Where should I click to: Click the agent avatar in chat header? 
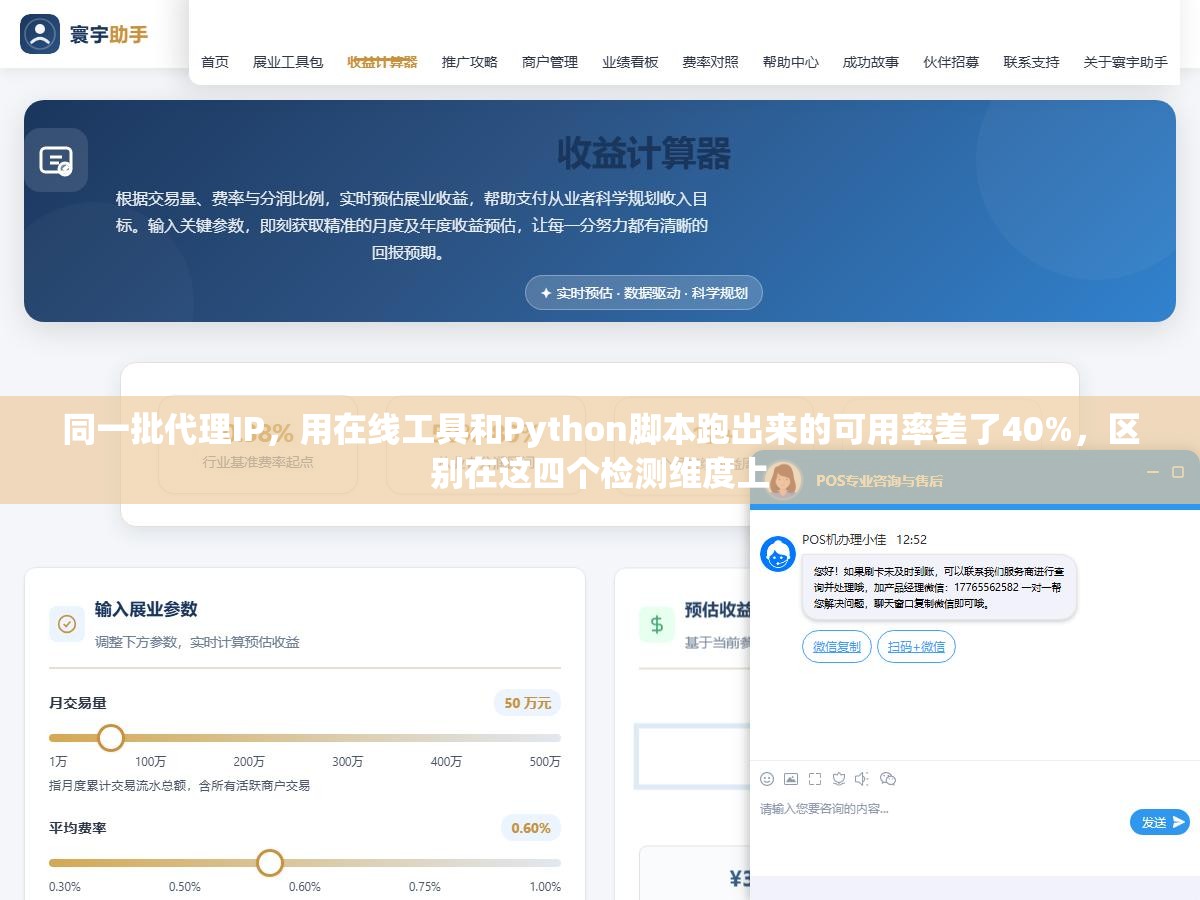[x=783, y=479]
